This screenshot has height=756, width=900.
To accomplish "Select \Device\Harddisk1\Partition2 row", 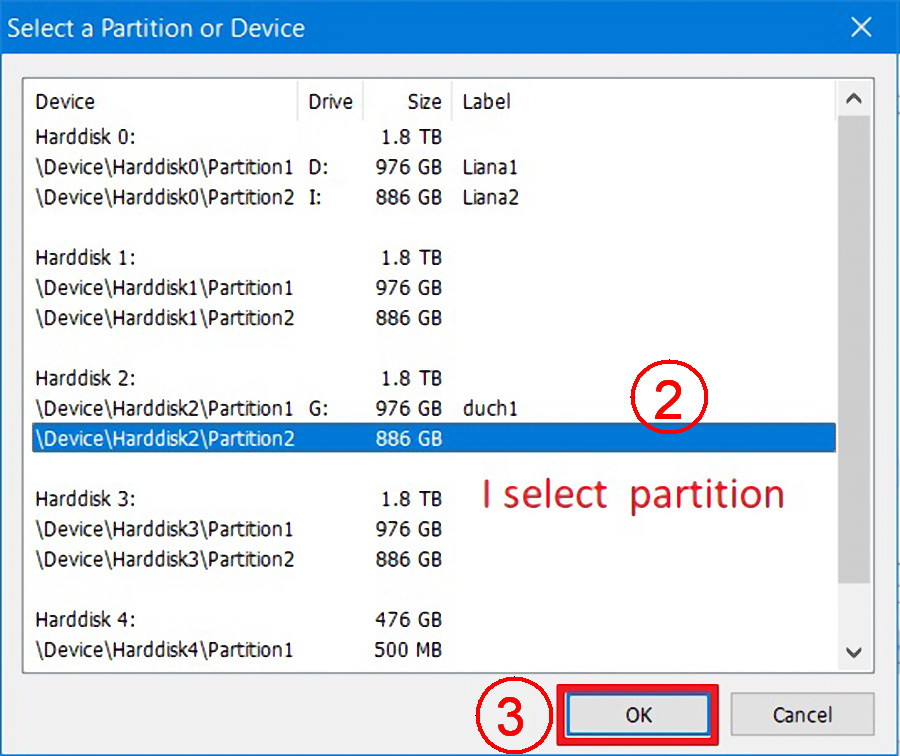I will pos(433,318).
